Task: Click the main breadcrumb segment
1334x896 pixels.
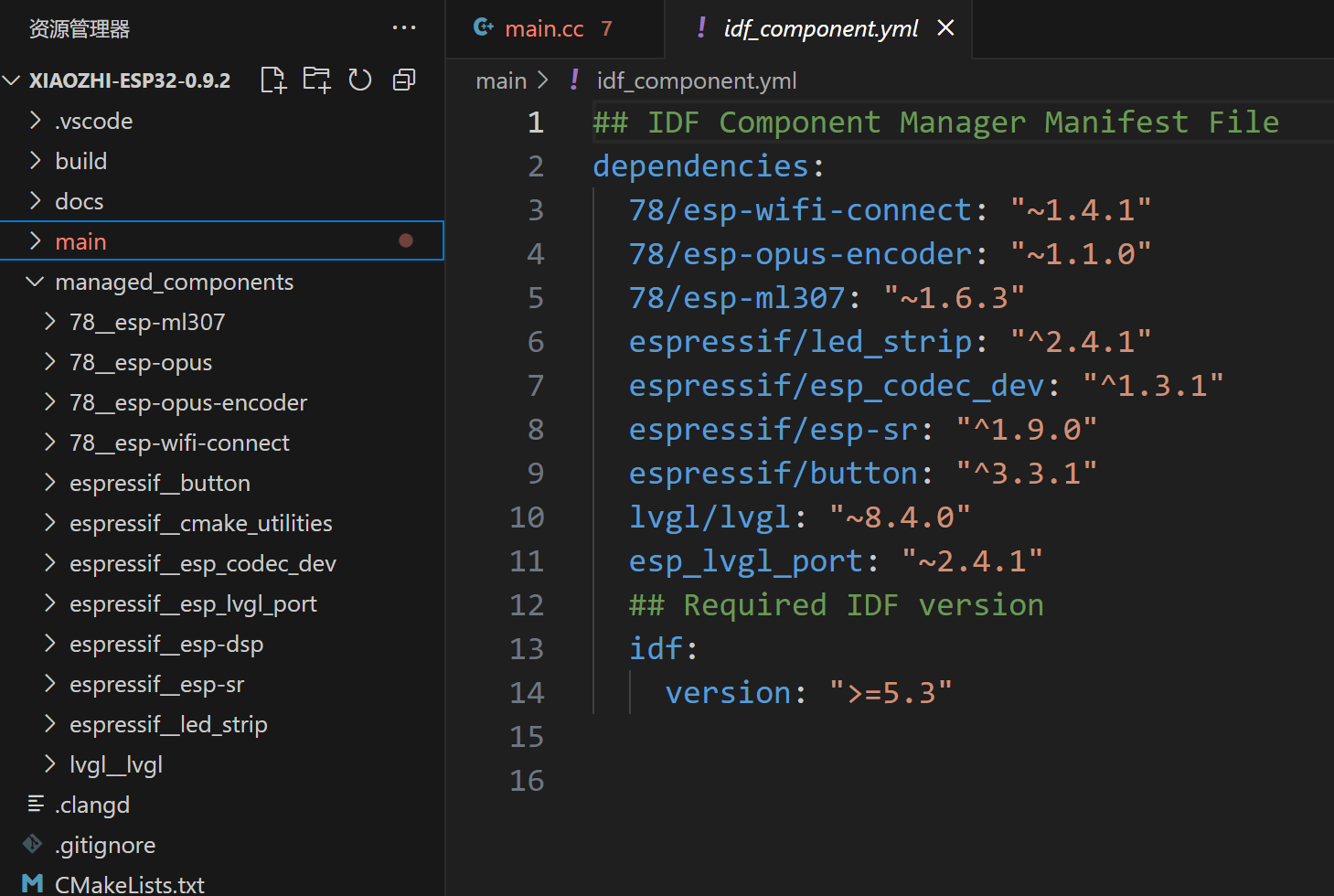Action: tap(501, 80)
